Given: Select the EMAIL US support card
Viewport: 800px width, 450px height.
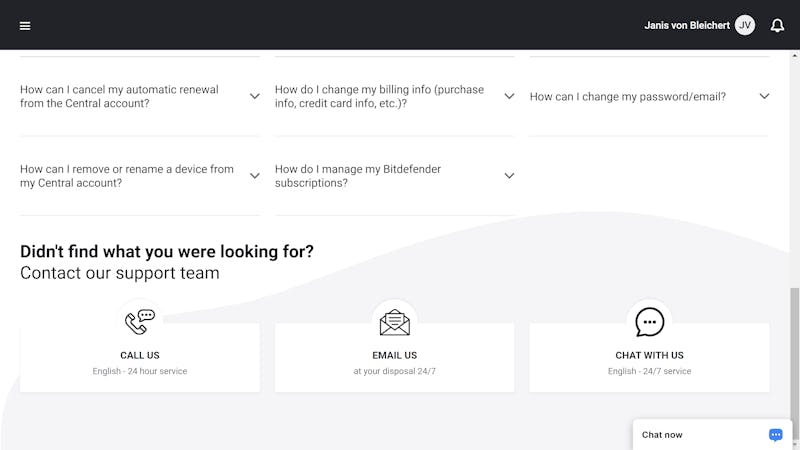Looking at the screenshot, I should (x=394, y=357).
